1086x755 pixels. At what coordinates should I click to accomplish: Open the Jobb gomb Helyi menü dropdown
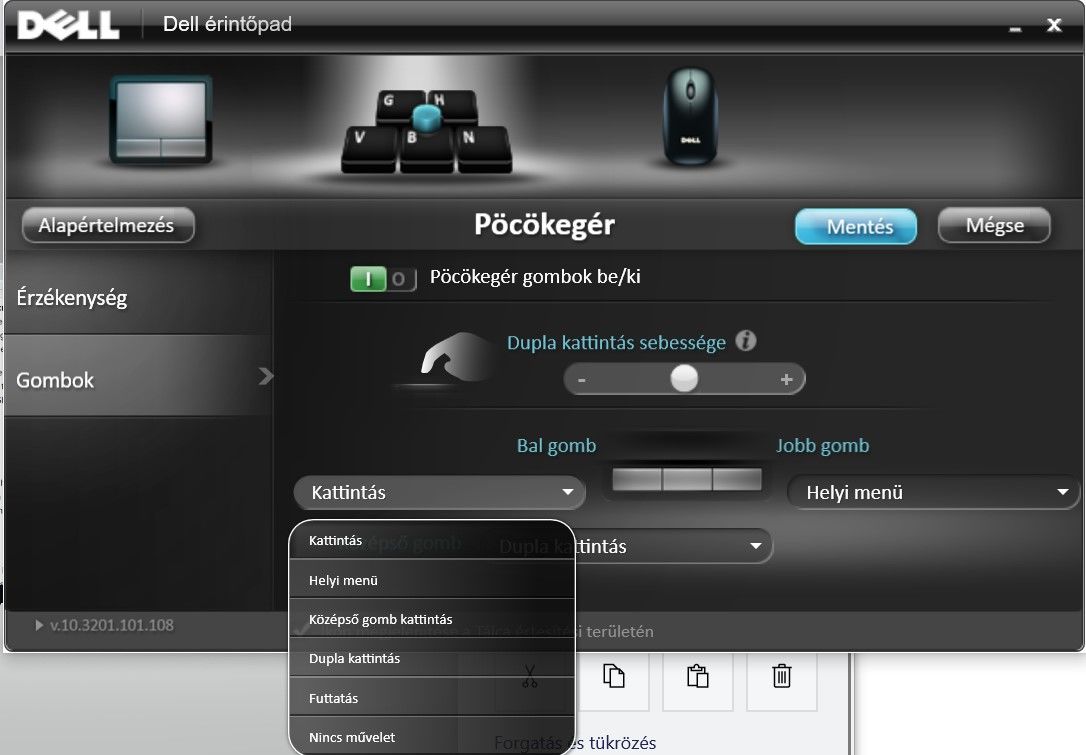(934, 492)
